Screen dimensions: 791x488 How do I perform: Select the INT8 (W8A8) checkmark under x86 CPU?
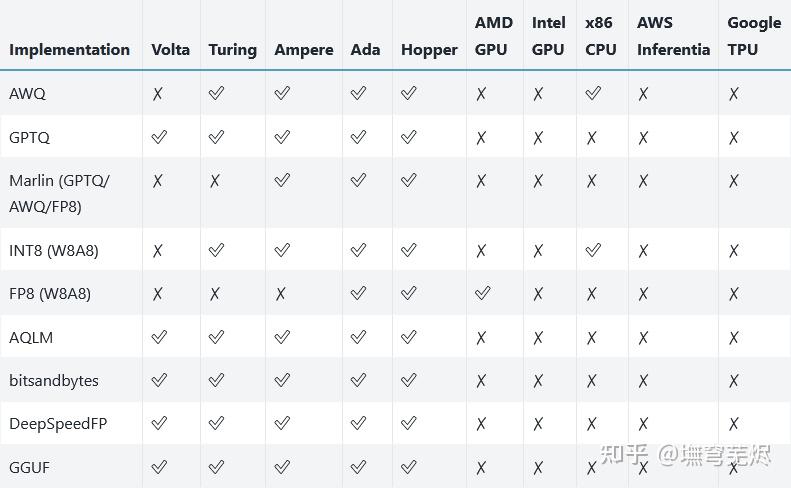click(x=593, y=251)
